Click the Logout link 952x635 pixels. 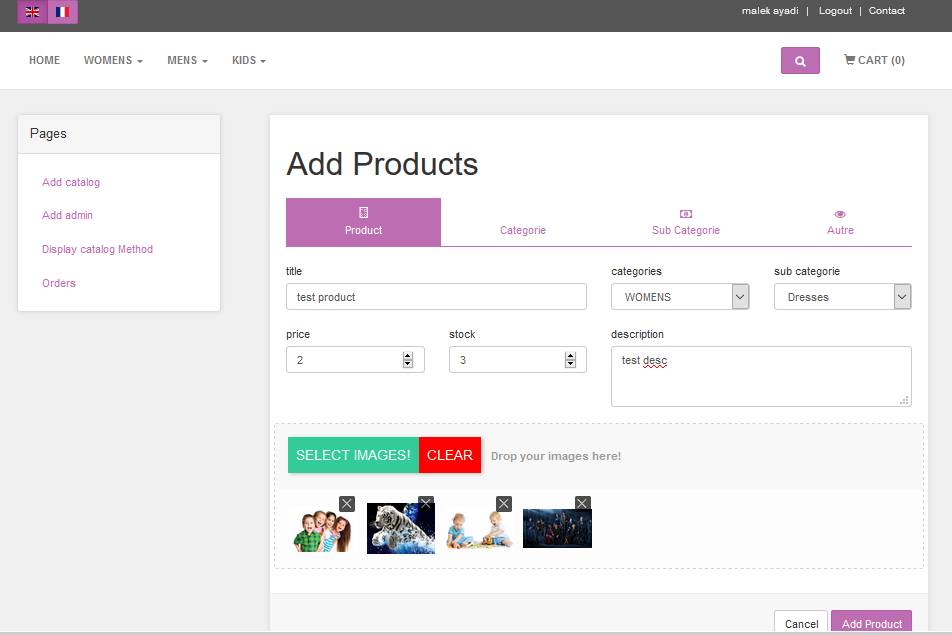[x=835, y=11]
